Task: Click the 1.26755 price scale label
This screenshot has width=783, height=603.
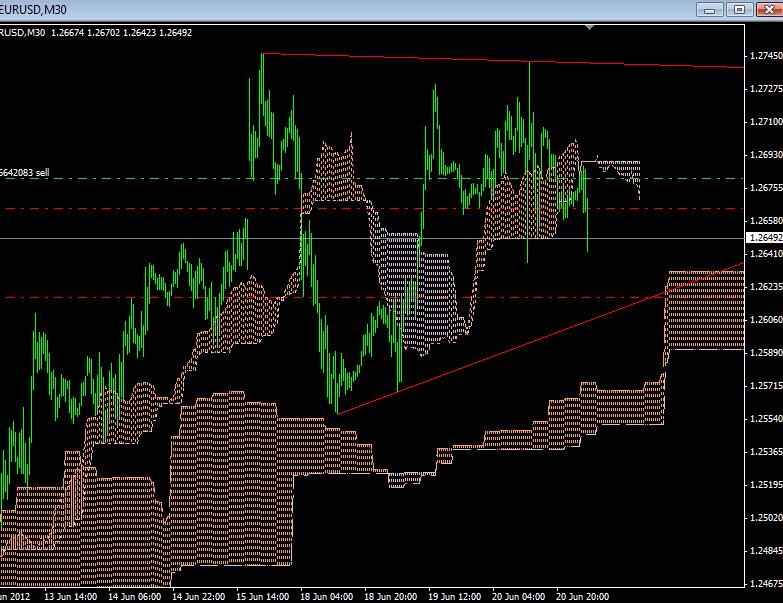Action: 766,188
